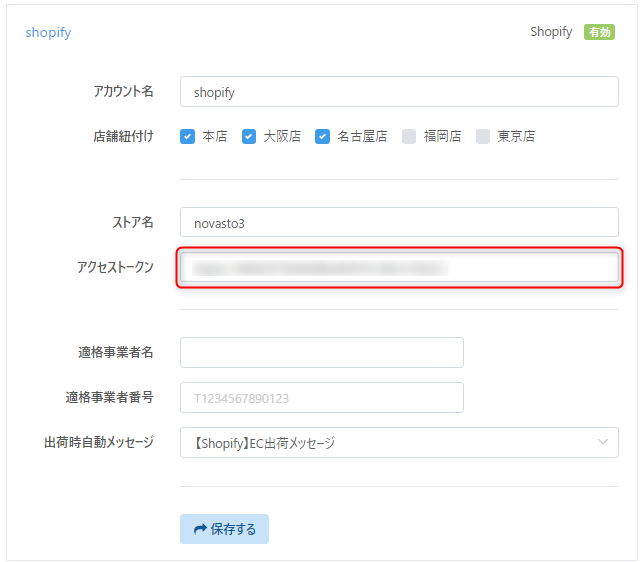
Task: Click the 保存する button
Action: [224, 529]
